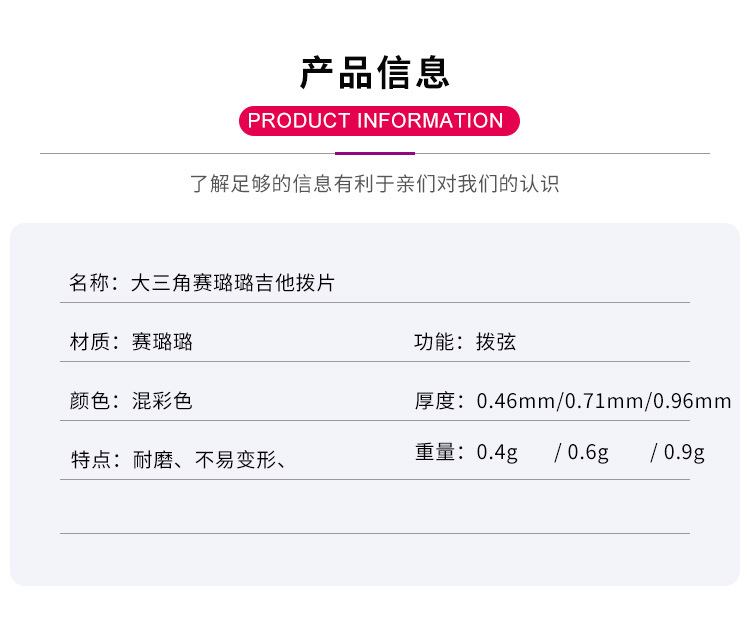This screenshot has width=750, height=639.
Task: Select the color value 混彩色
Action: click(162, 401)
